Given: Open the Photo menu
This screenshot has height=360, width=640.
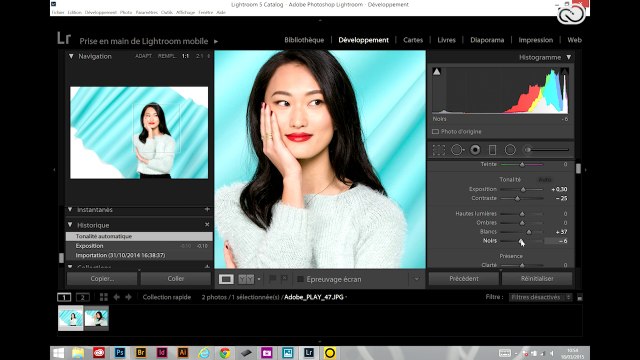Looking at the screenshot, I should [126, 13].
